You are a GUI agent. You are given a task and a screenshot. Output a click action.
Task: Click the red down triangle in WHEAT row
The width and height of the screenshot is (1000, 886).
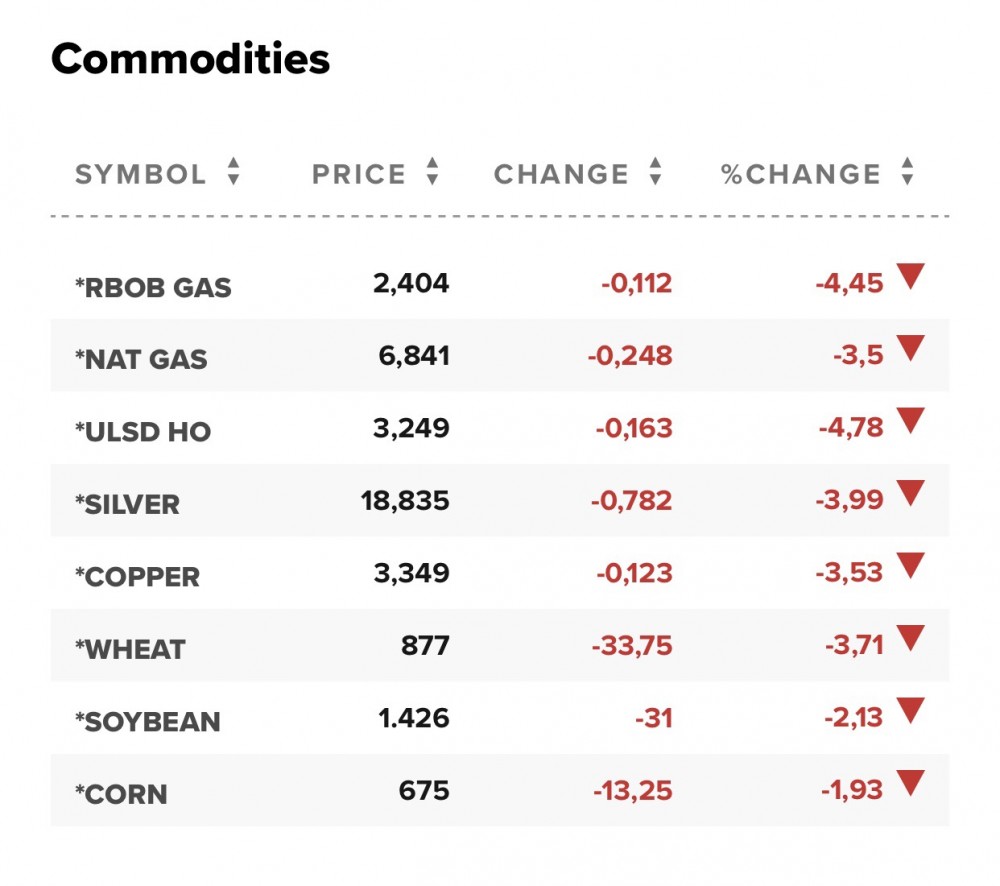click(909, 639)
